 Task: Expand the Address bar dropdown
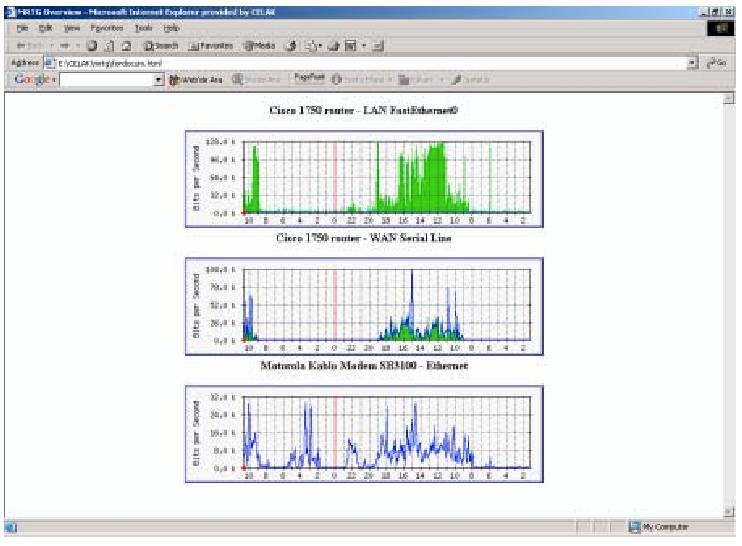tap(693, 63)
